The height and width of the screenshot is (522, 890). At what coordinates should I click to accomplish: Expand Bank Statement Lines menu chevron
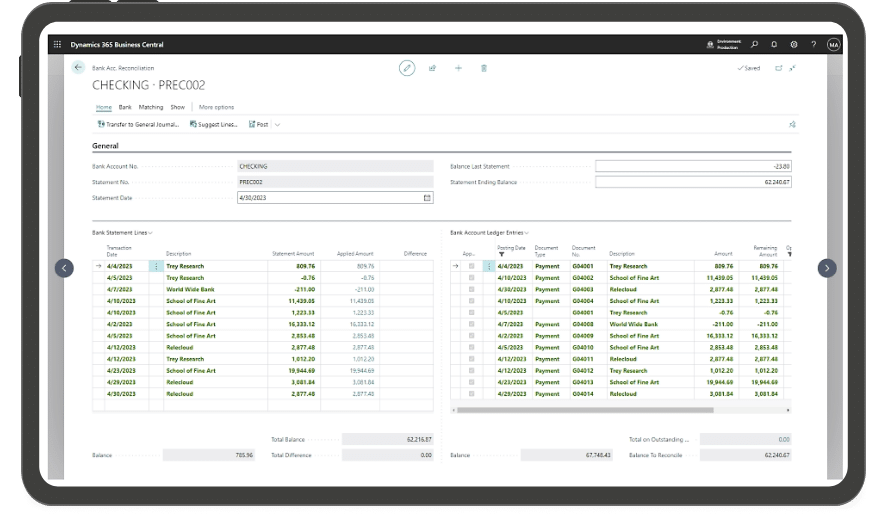click(150, 233)
